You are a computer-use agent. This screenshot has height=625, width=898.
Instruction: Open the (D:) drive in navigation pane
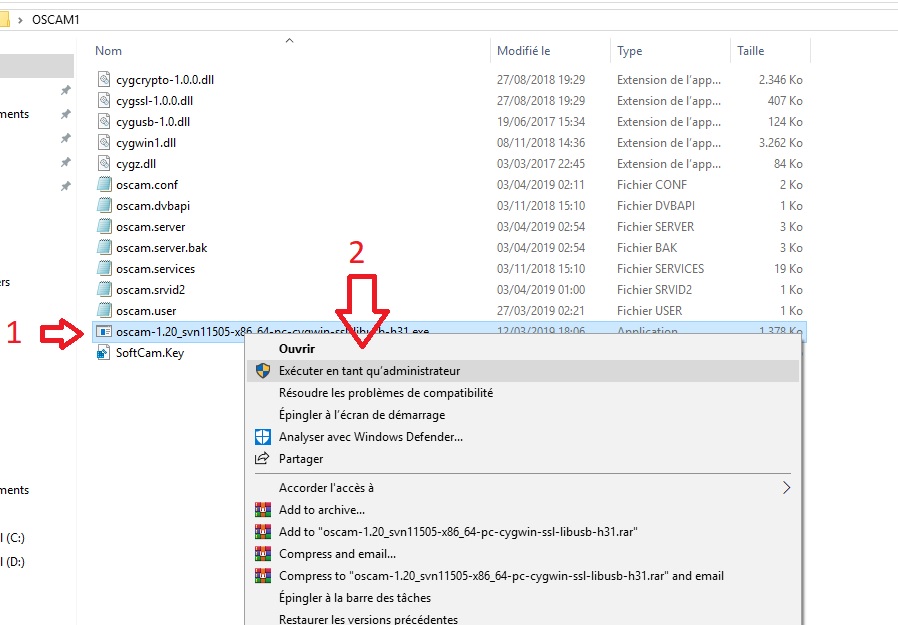(13, 561)
